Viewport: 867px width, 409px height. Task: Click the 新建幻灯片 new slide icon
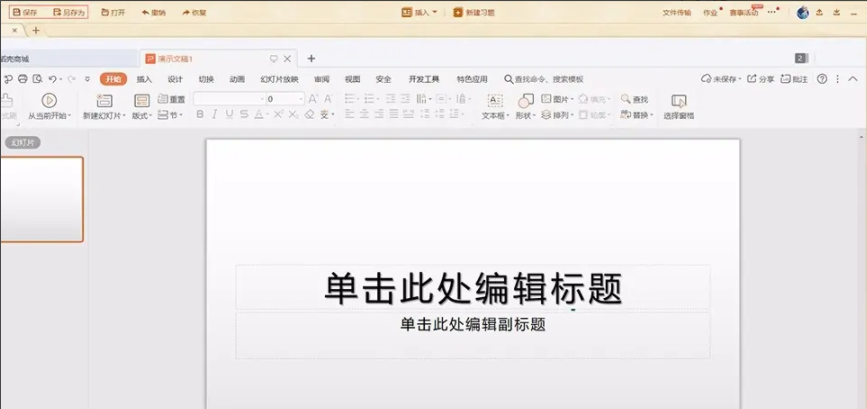(x=104, y=100)
